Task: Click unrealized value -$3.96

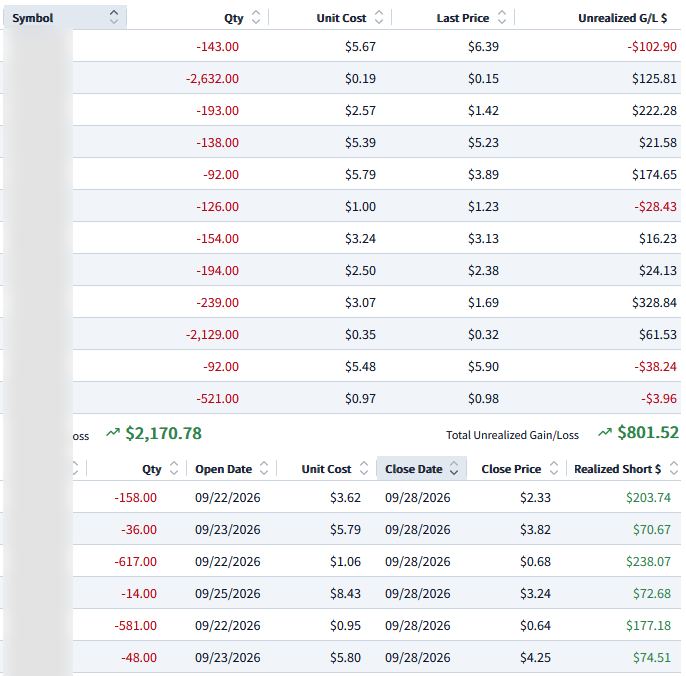Action: (658, 398)
